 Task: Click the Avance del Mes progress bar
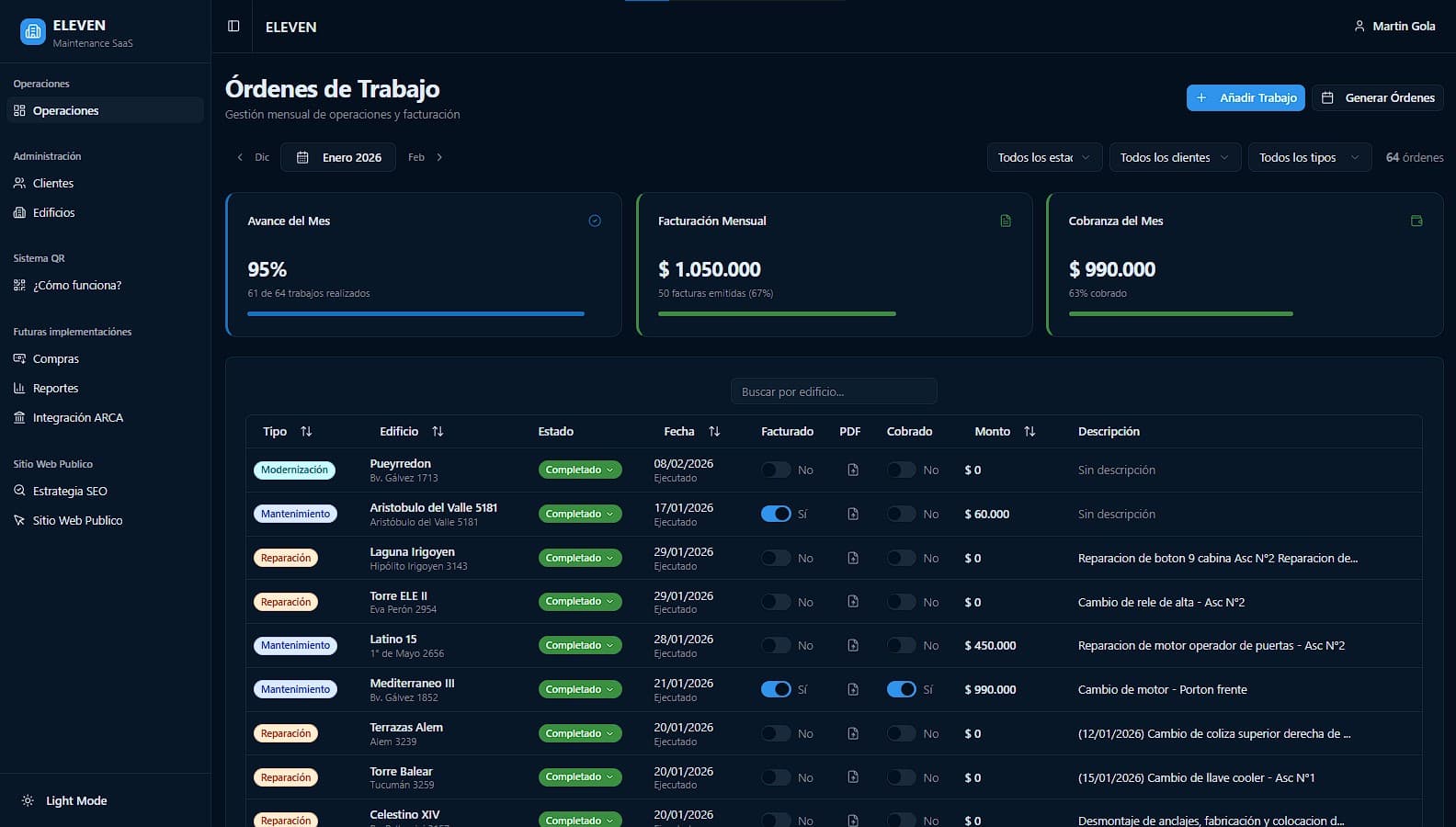[x=415, y=313]
